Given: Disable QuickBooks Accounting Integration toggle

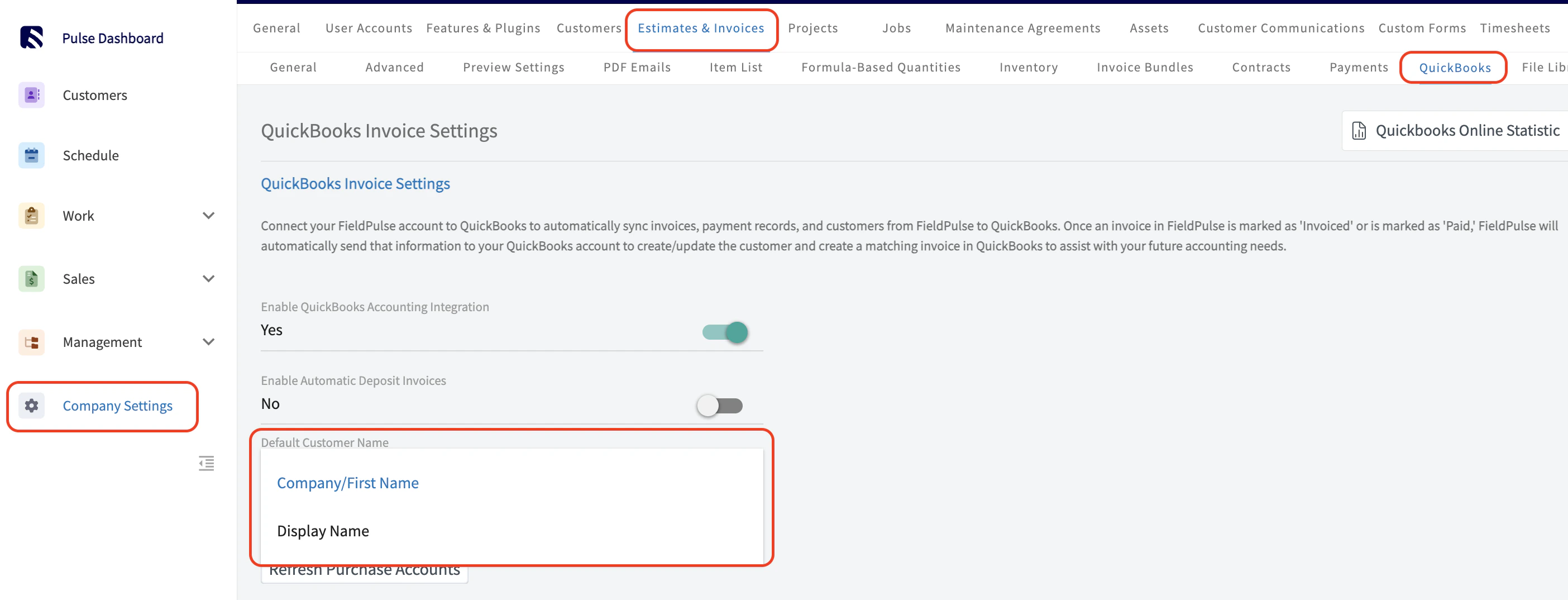Looking at the screenshot, I should [x=725, y=332].
